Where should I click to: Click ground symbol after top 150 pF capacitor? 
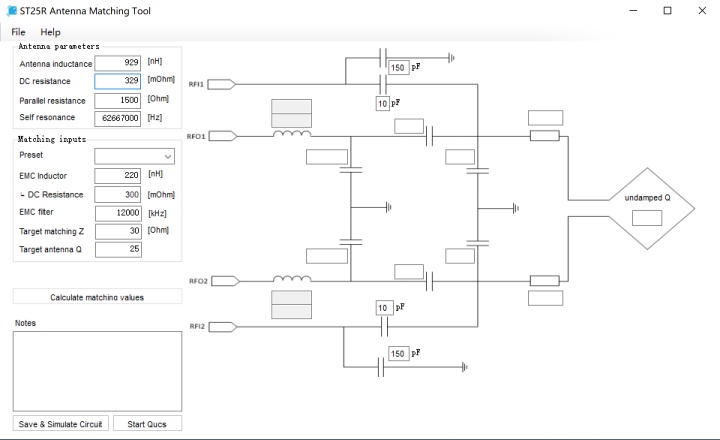click(452, 58)
